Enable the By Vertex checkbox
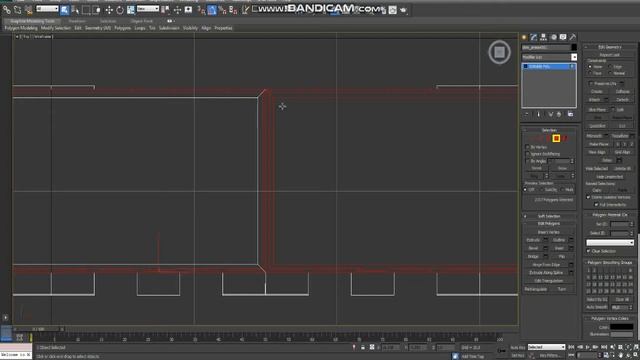The image size is (640, 360). tap(527, 147)
